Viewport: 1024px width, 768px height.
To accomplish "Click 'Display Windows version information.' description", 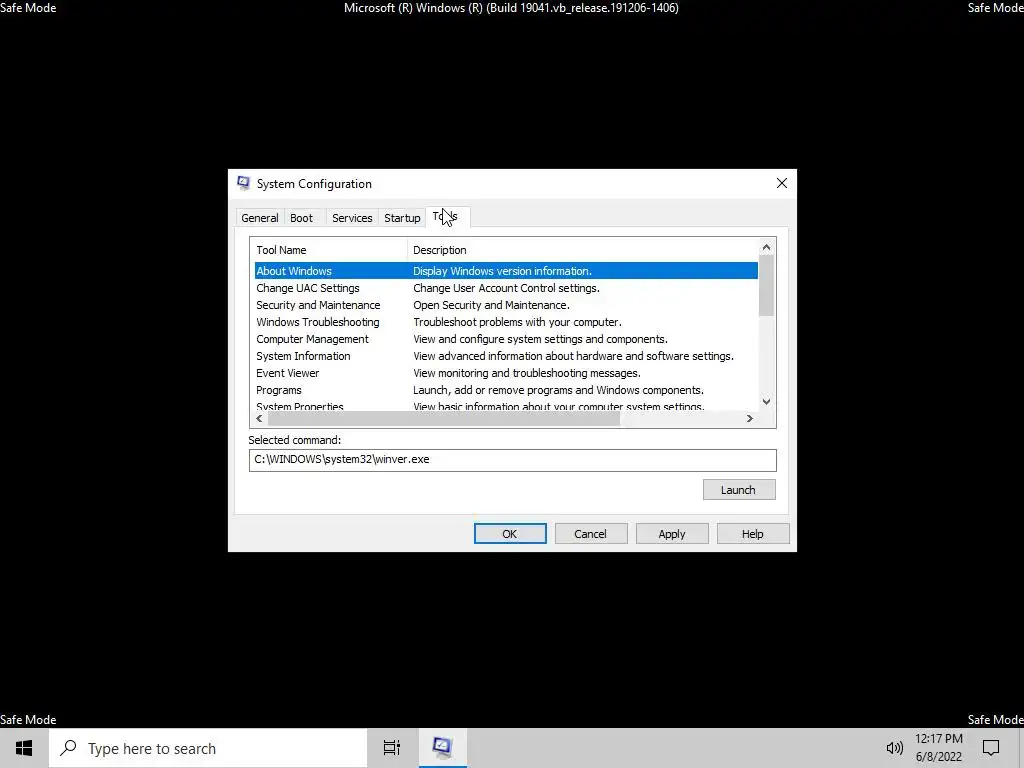I will [x=502, y=271].
